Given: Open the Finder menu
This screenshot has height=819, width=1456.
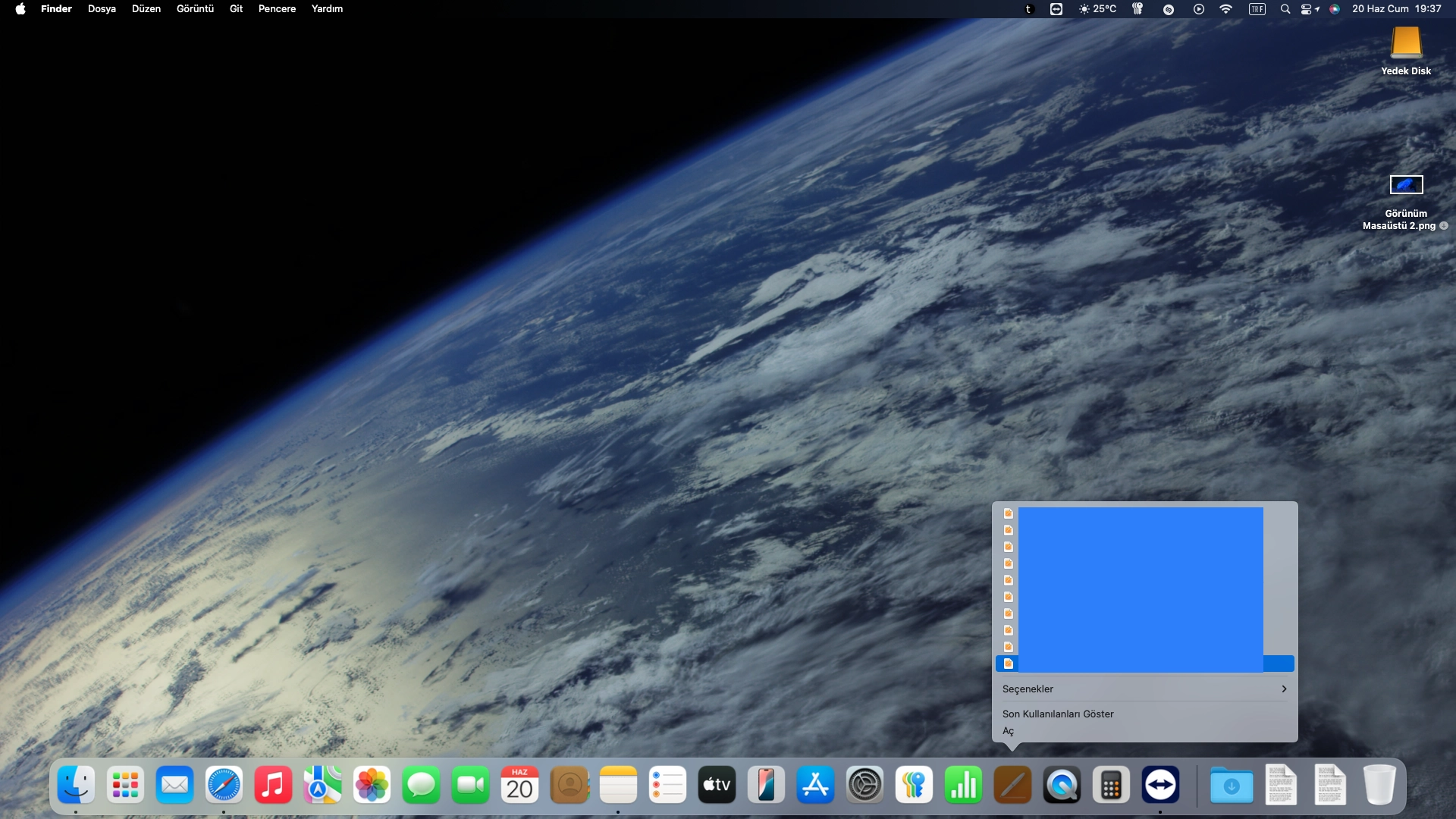Looking at the screenshot, I should [x=56, y=9].
